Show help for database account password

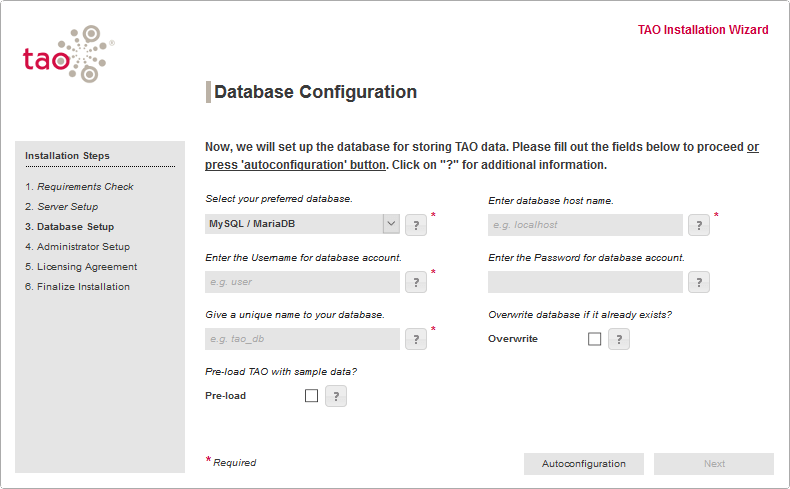click(x=699, y=282)
